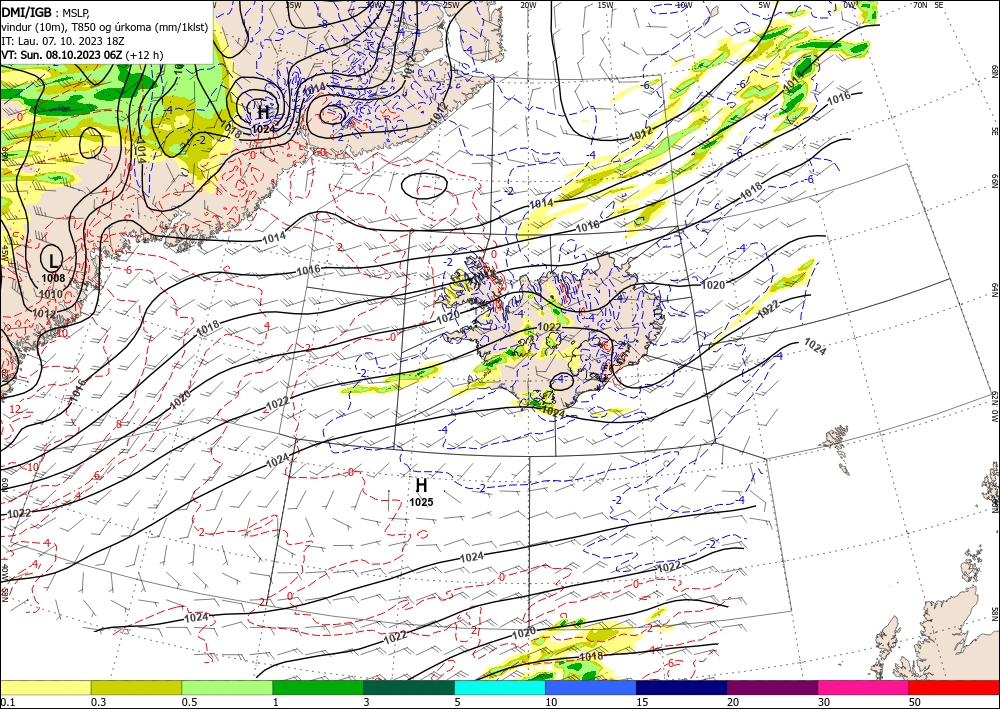Click the H symbol above 1025
1000x709 pixels.
tap(421, 486)
